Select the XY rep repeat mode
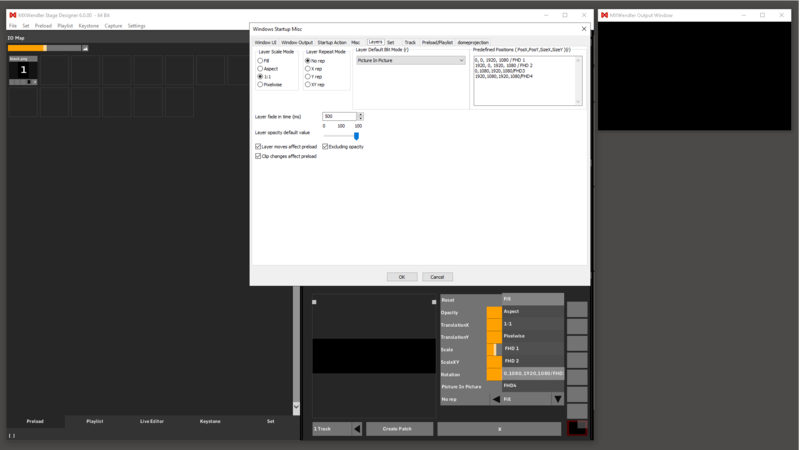 (308, 85)
